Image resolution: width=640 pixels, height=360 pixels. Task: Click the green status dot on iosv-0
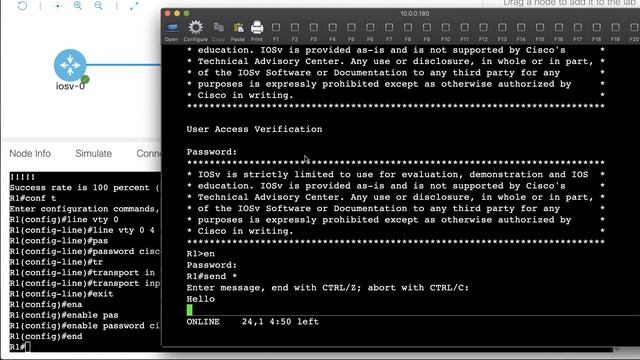[x=85, y=79]
